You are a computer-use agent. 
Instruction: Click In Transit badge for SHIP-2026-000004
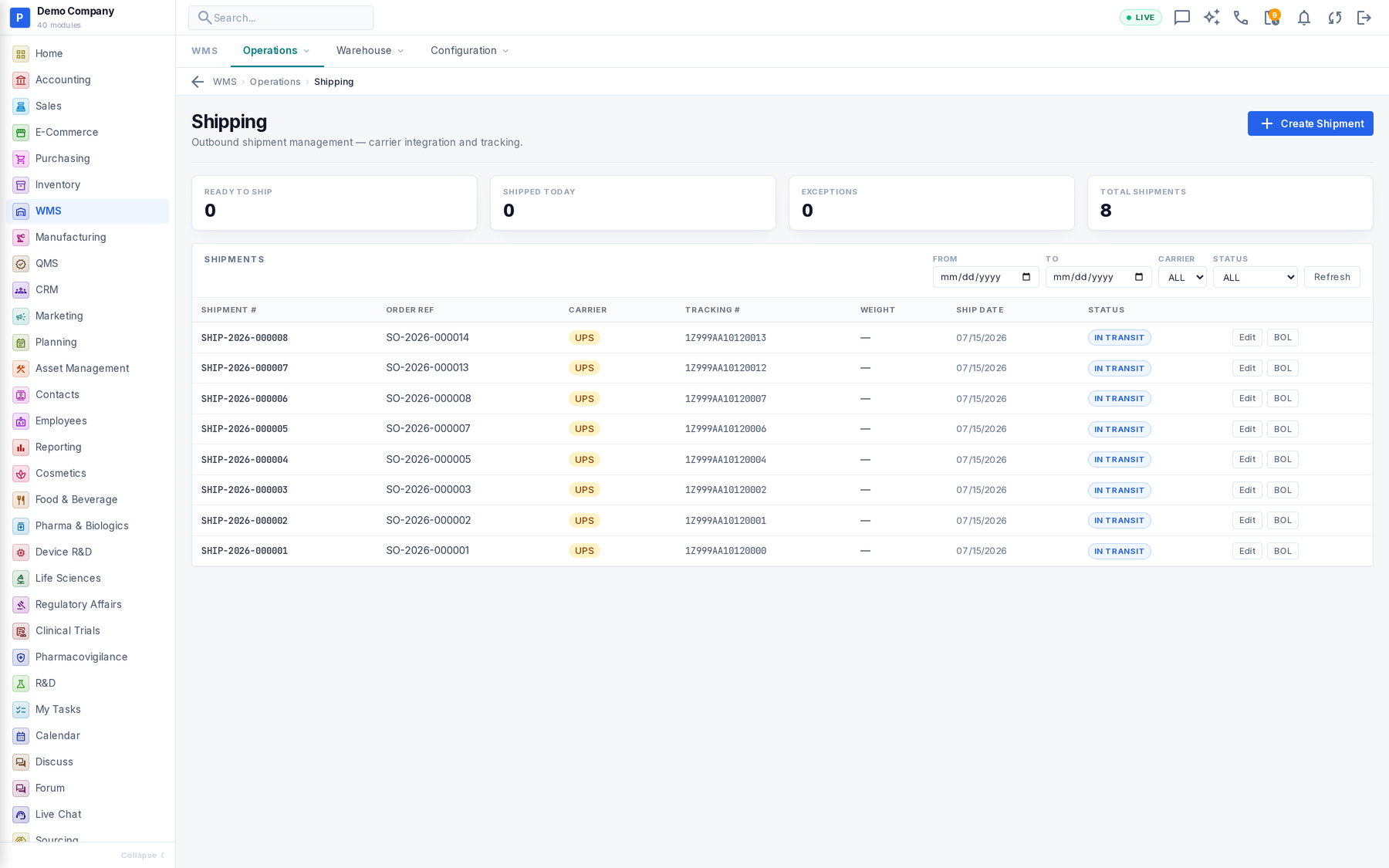pos(1119,460)
